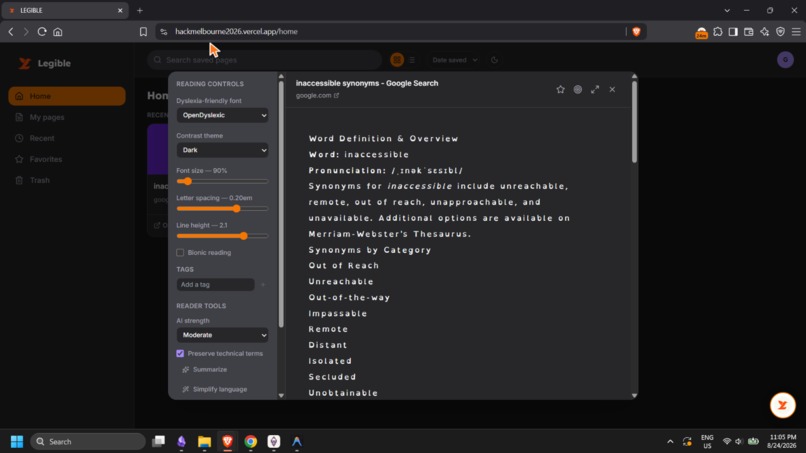Switch to grid view of saved pages
Screen dimensions: 806x453
[x=397, y=60]
